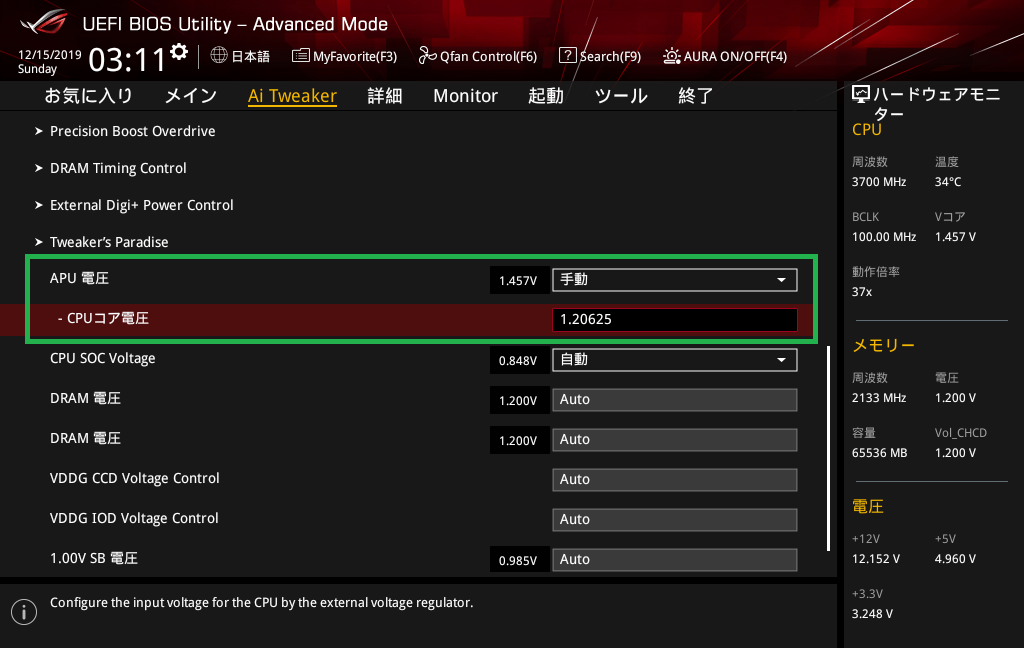Viewport: 1024px width, 648px height.
Task: Click the settings gear next to the clock
Action: pyautogui.click(x=179, y=52)
